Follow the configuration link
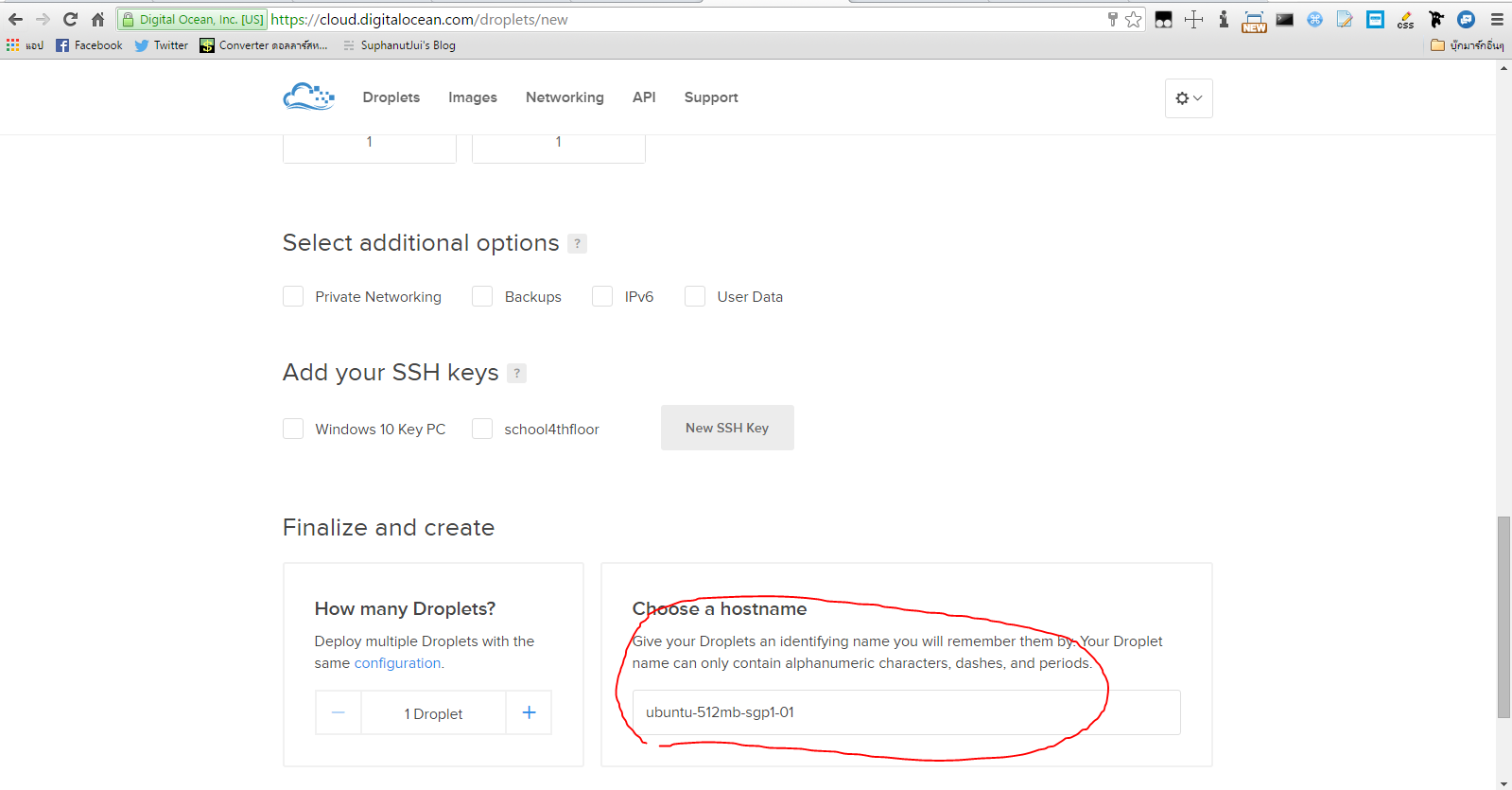 [397, 663]
